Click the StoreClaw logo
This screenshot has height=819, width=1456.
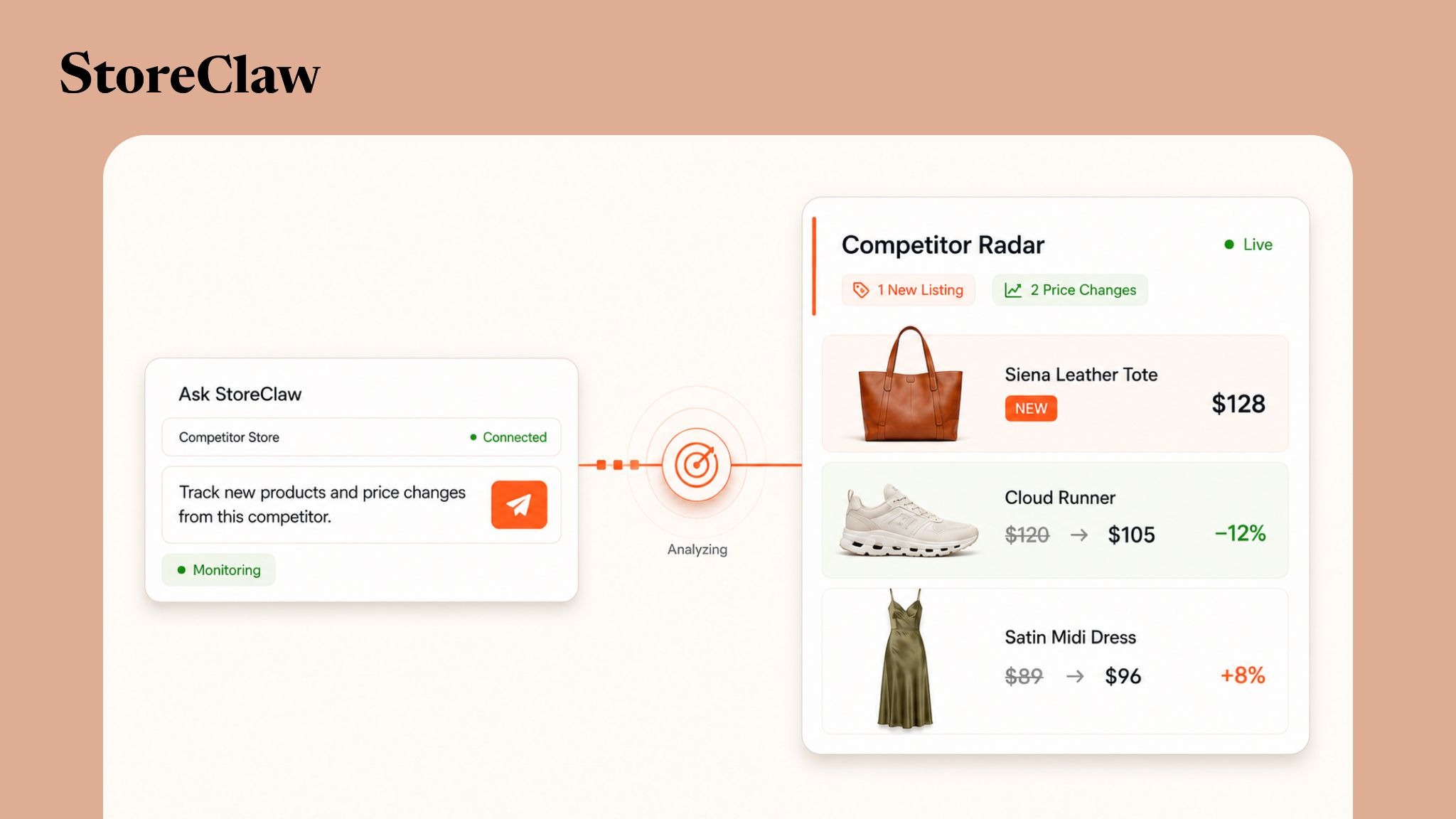190,74
